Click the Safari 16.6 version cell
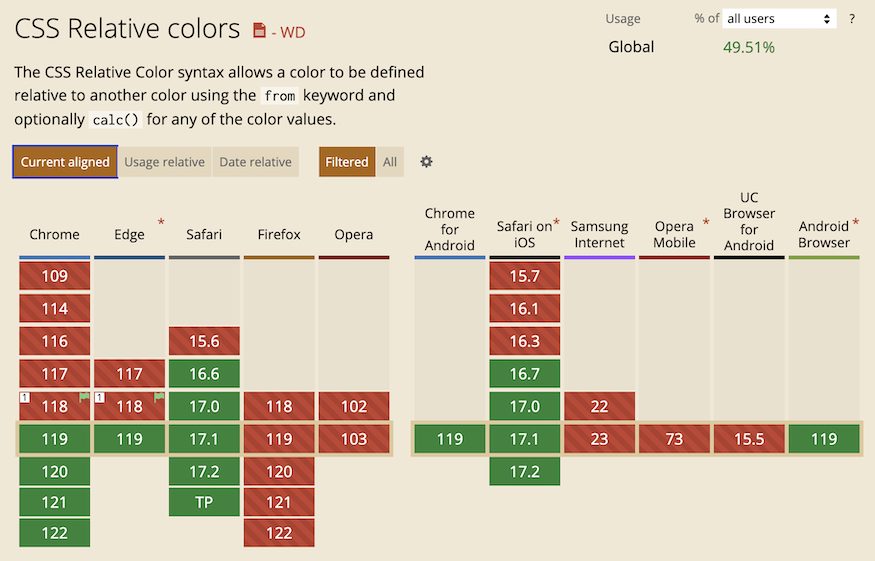 204,373
